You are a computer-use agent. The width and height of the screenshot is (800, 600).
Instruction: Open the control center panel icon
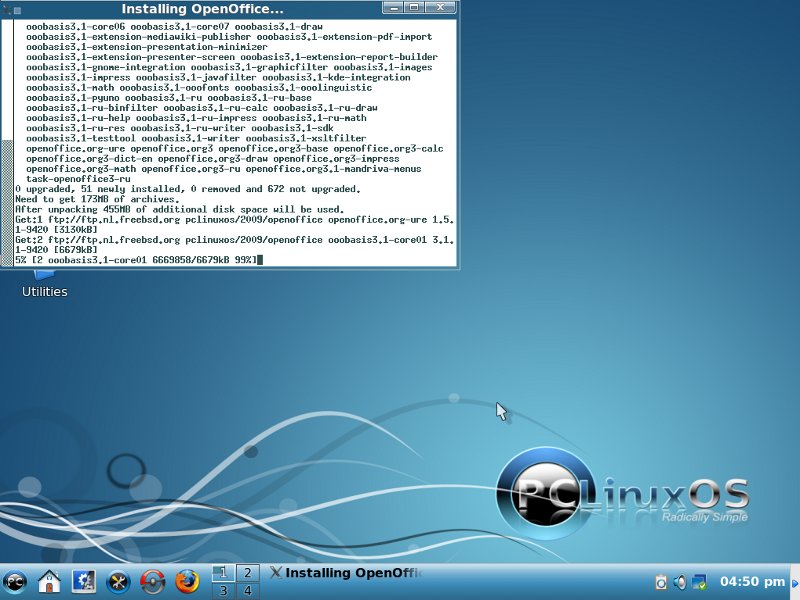[x=84, y=581]
